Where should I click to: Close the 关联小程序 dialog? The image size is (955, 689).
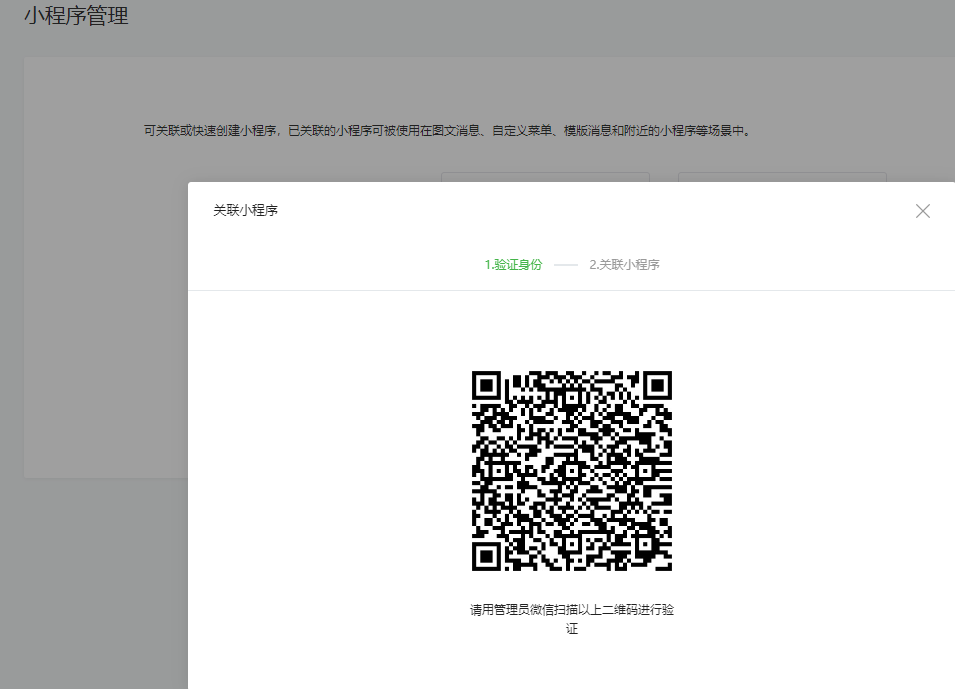tap(923, 211)
